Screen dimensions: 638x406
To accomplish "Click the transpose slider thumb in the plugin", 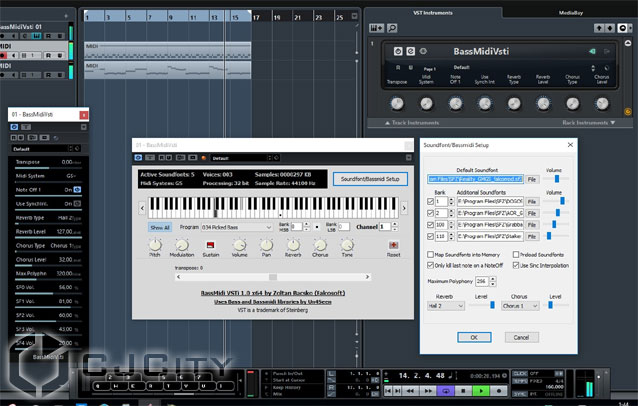I will click(x=273, y=277).
